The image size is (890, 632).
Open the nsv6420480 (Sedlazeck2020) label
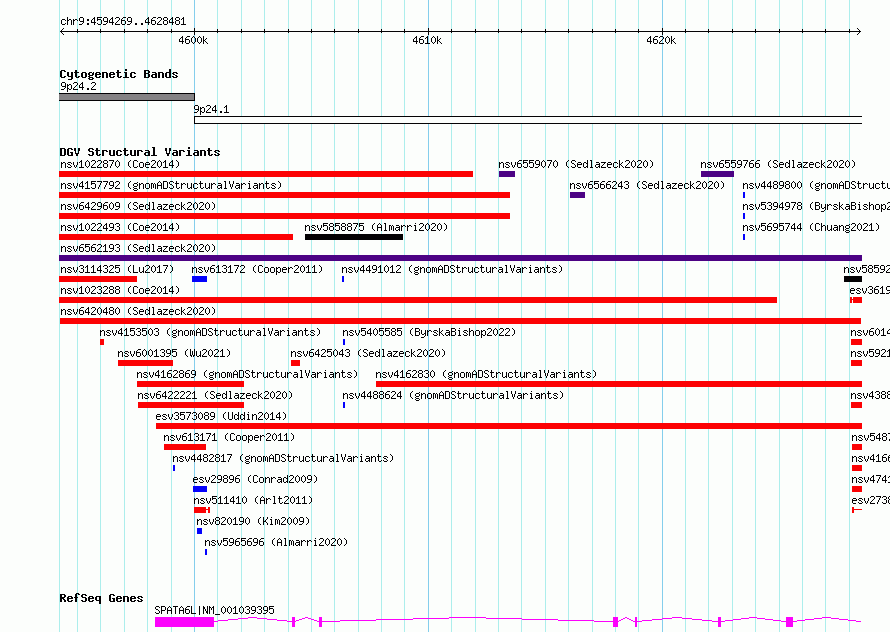pyautogui.click(x=138, y=311)
